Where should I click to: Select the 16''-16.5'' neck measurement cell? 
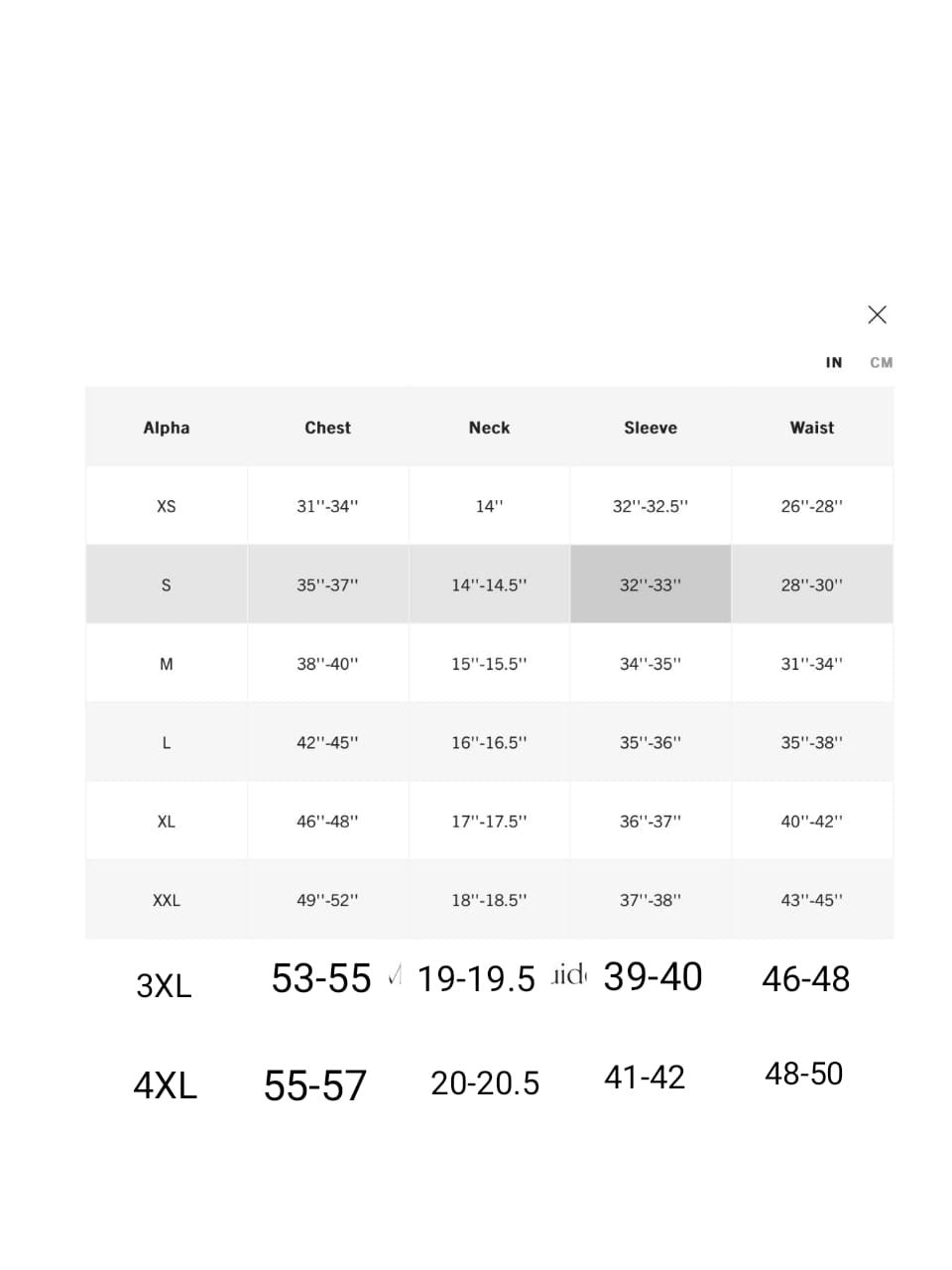(489, 743)
